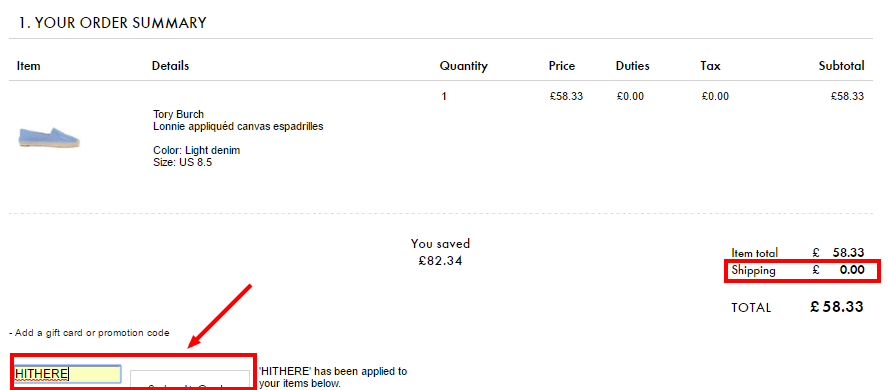Click the Duties column header

[633, 66]
